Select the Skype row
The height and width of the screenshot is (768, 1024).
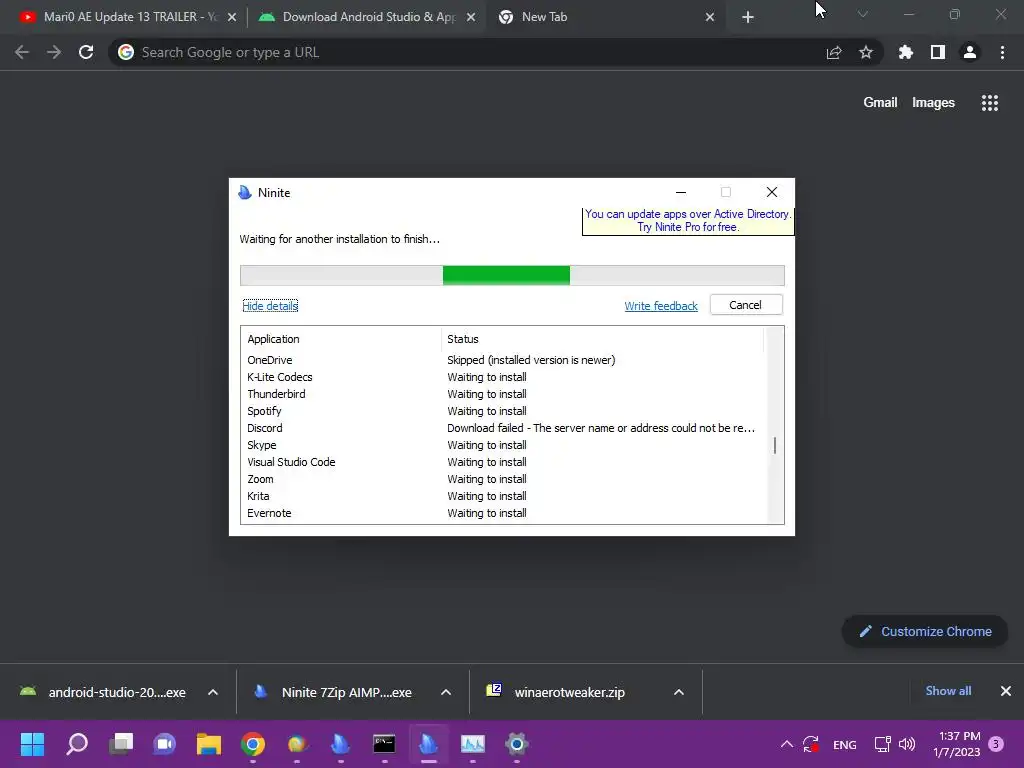pyautogui.click(x=502, y=445)
